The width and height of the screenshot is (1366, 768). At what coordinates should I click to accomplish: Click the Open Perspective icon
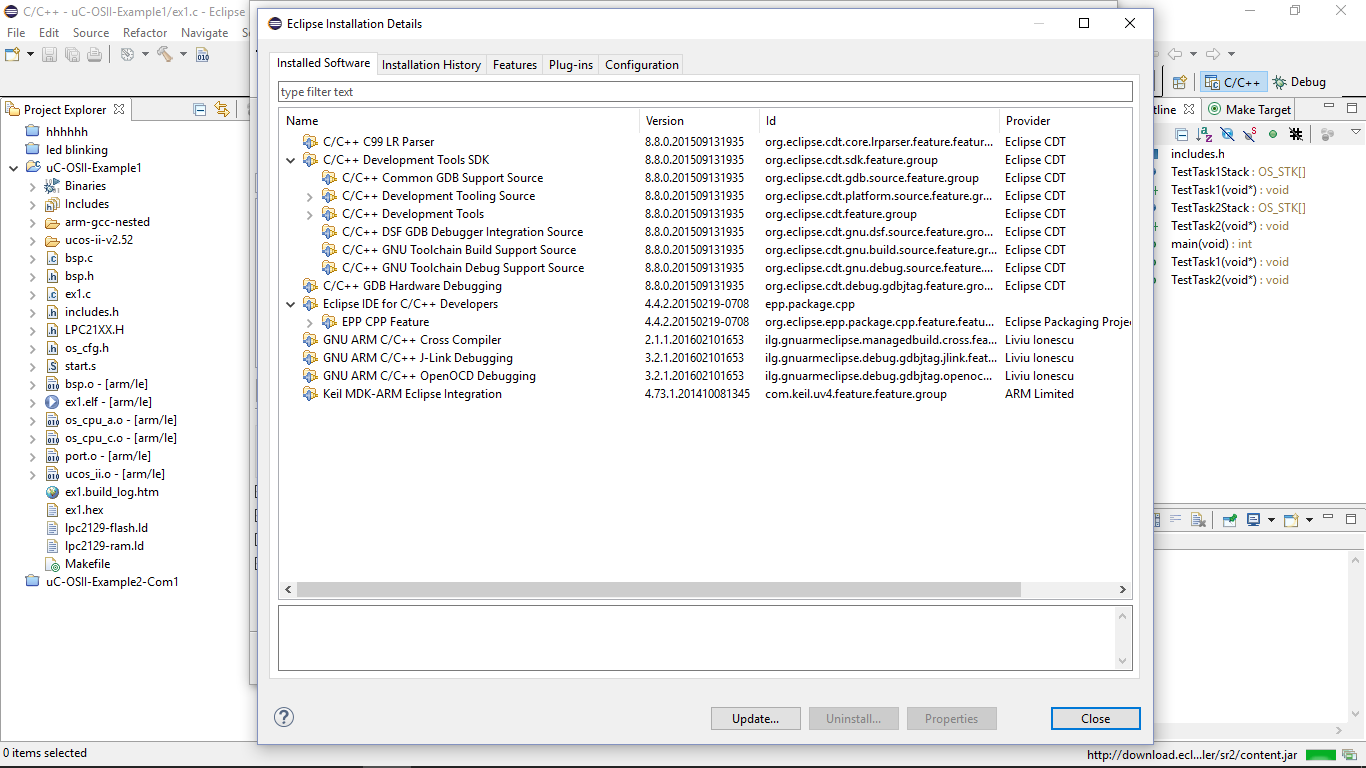click(1180, 82)
